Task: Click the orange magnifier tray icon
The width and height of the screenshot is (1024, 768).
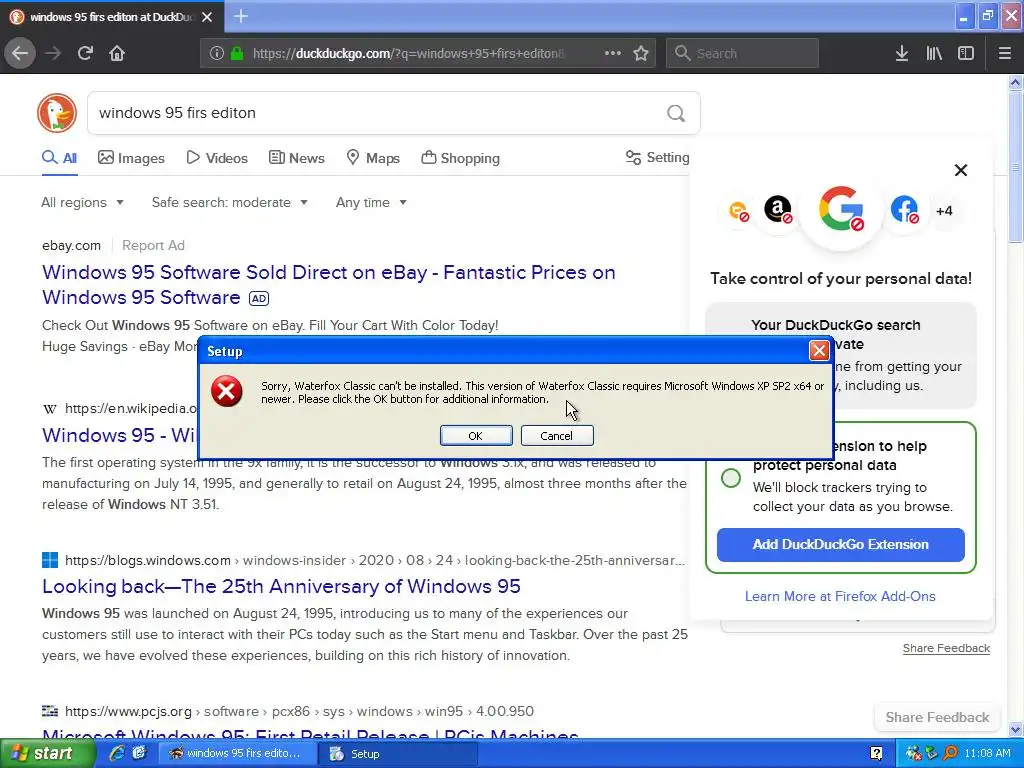Action: click(950, 753)
